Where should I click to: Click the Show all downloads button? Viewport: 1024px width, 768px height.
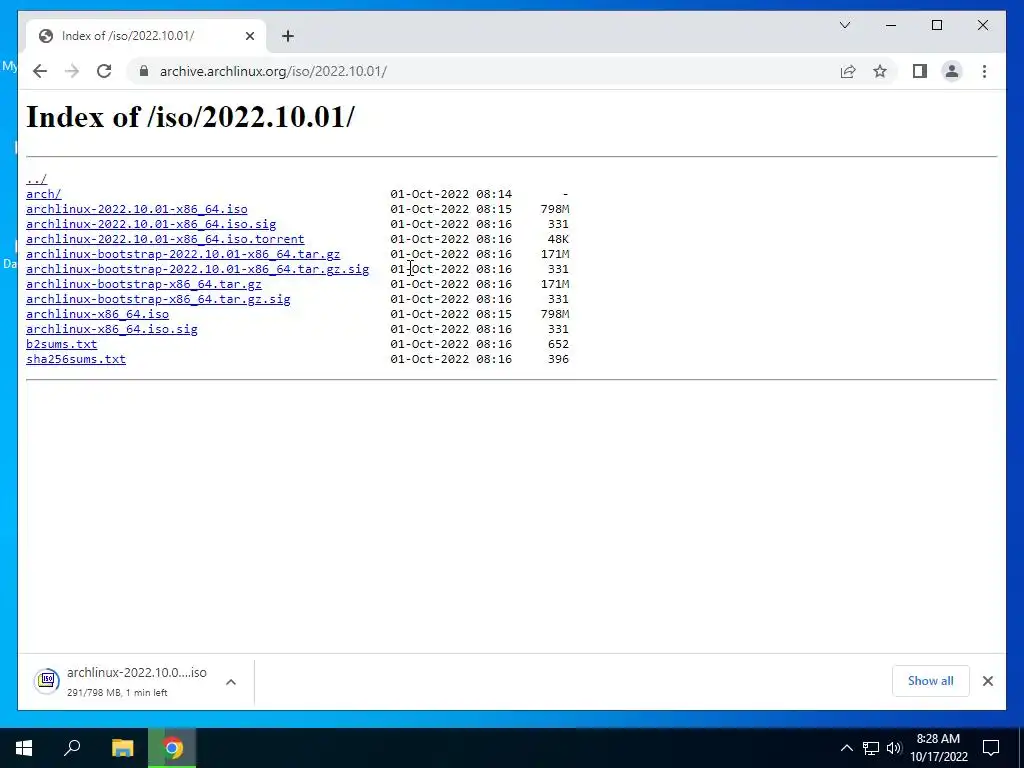click(x=931, y=681)
